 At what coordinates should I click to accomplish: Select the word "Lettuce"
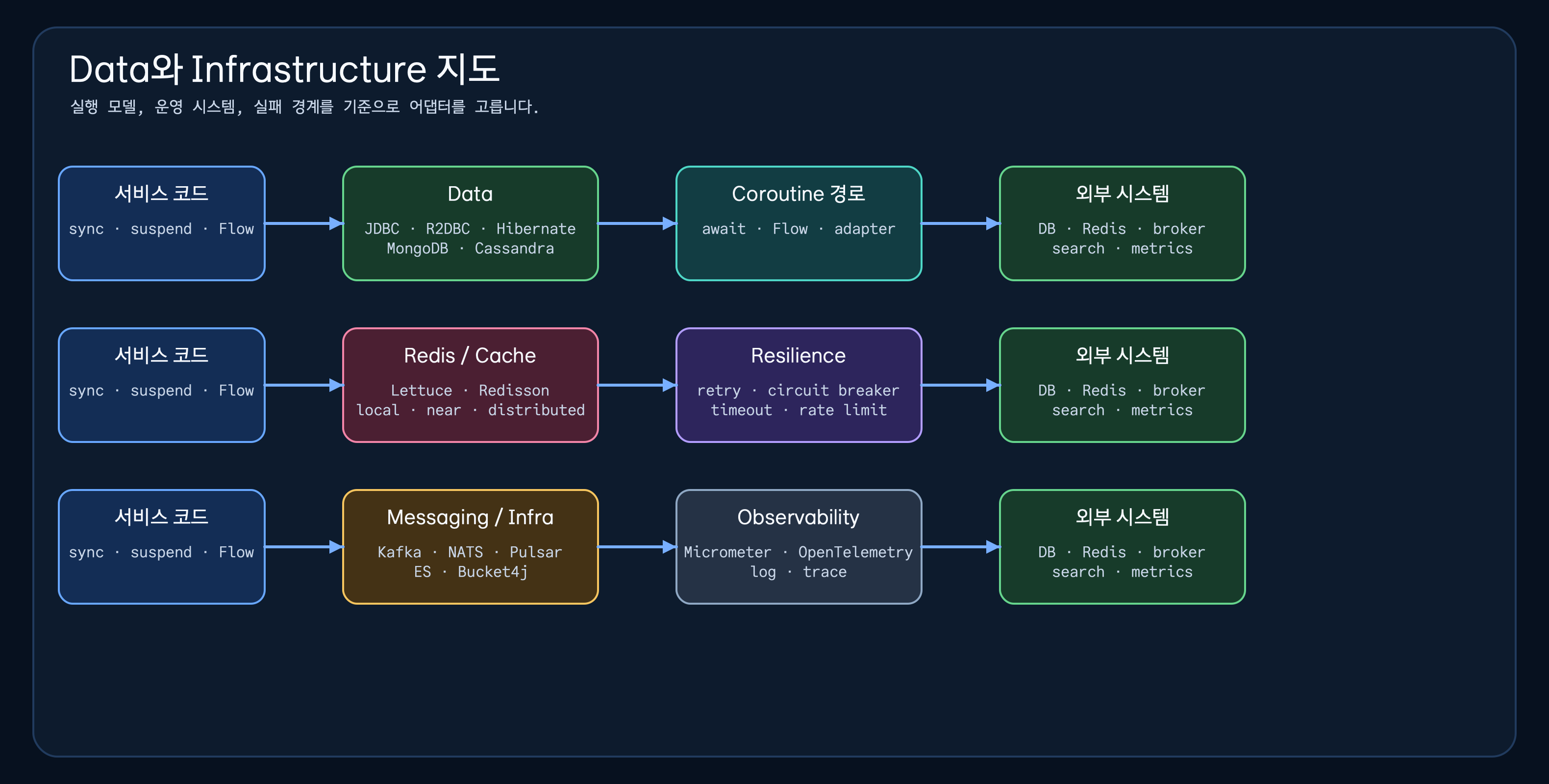[x=422, y=390]
